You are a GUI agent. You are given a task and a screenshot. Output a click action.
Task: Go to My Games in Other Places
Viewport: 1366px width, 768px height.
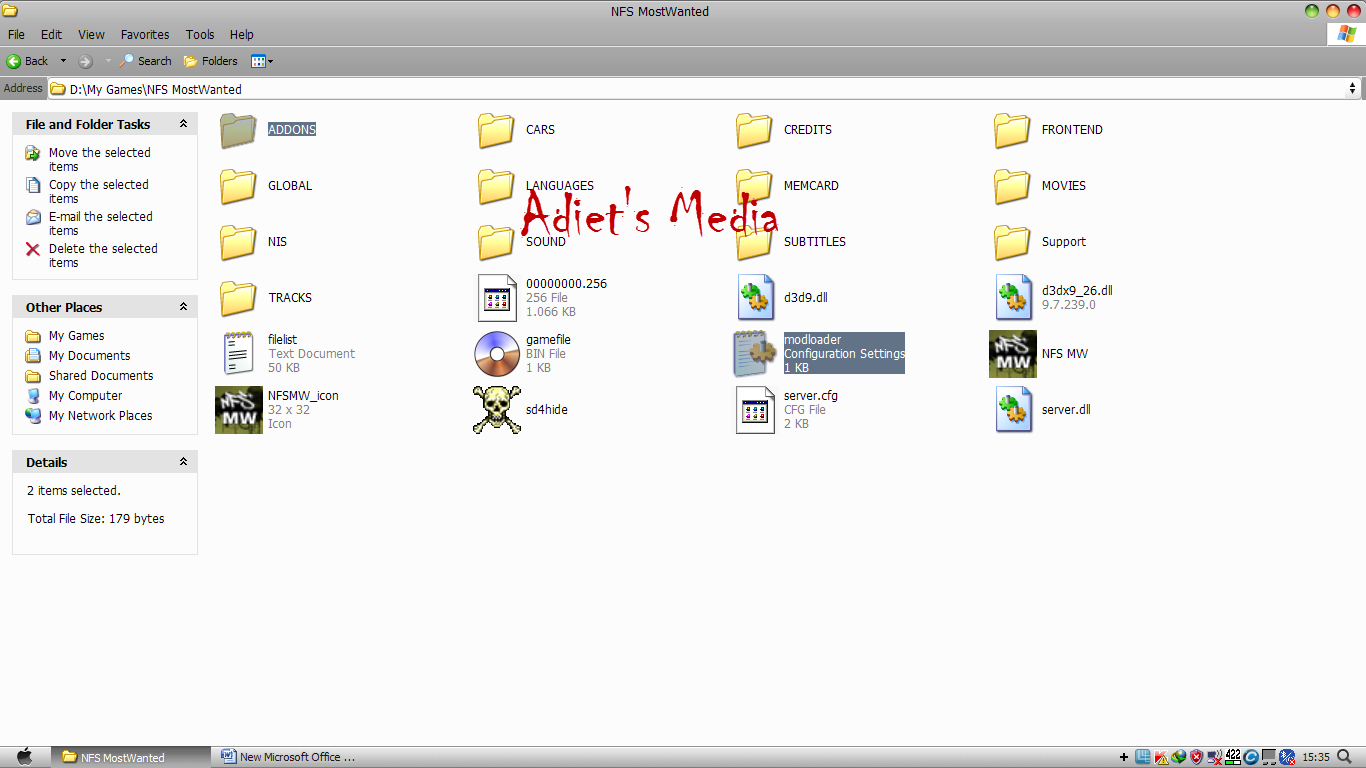(x=76, y=336)
